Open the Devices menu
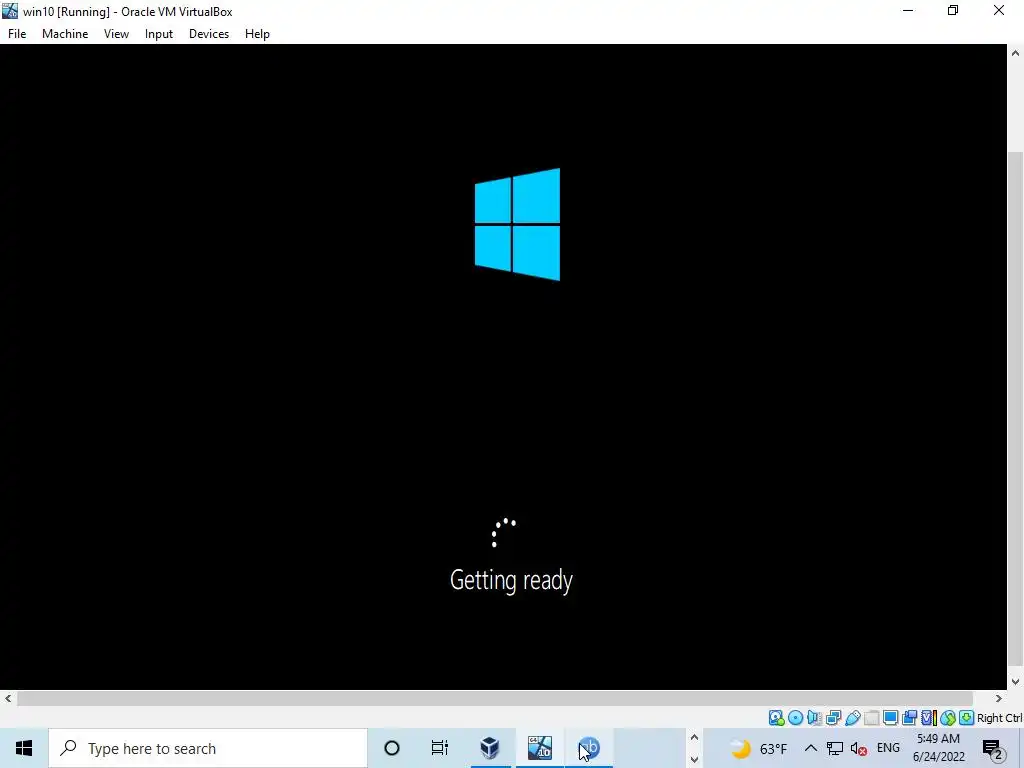 click(209, 34)
